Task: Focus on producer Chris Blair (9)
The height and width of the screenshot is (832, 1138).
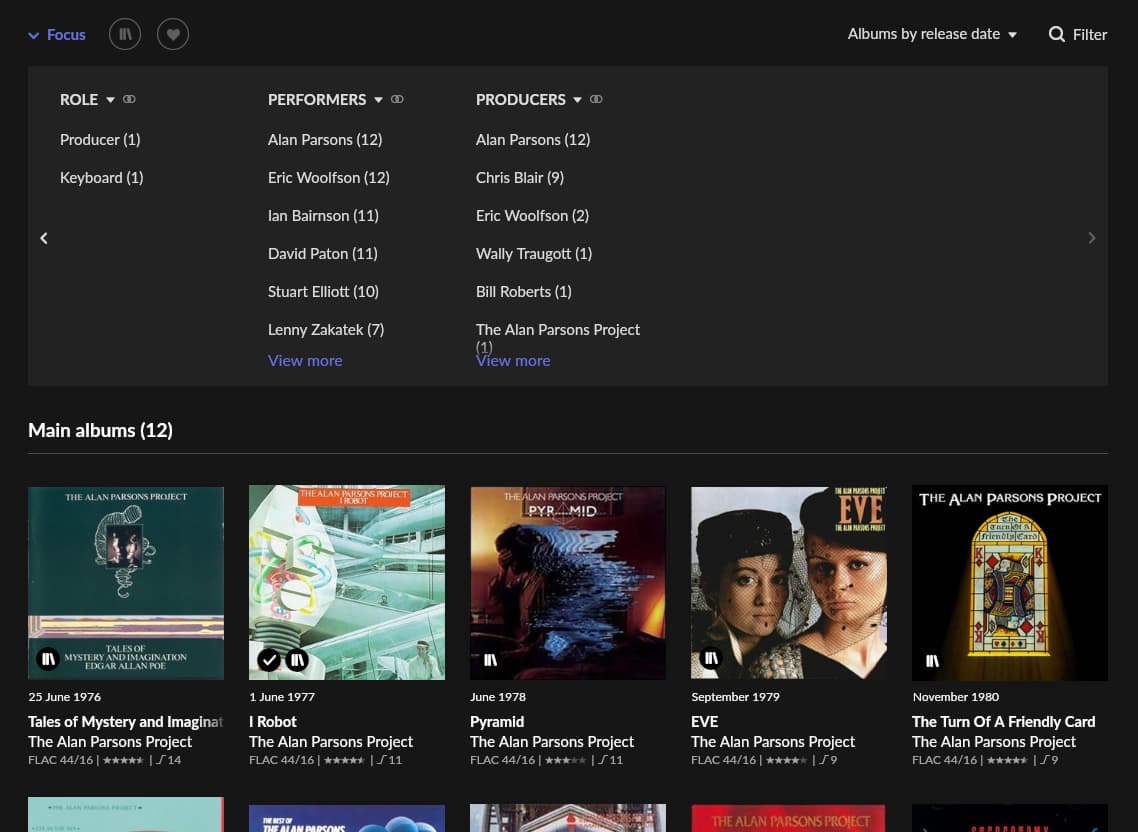Action: pos(520,178)
